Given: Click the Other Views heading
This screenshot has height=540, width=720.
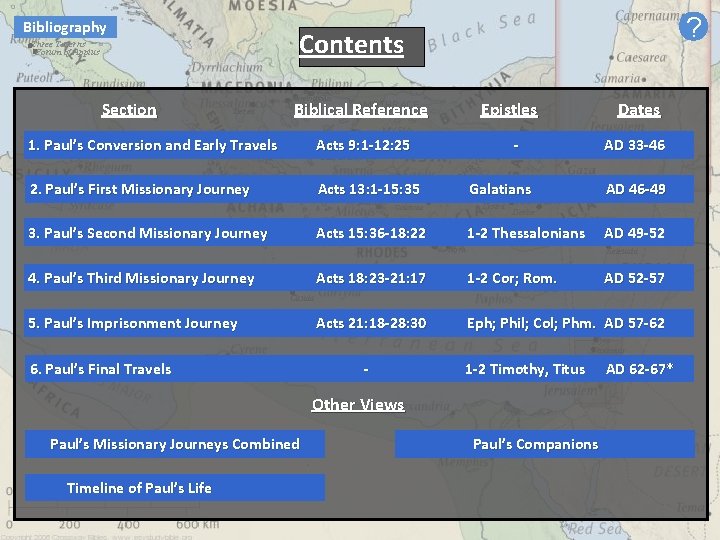Looking at the screenshot, I should (358, 405).
